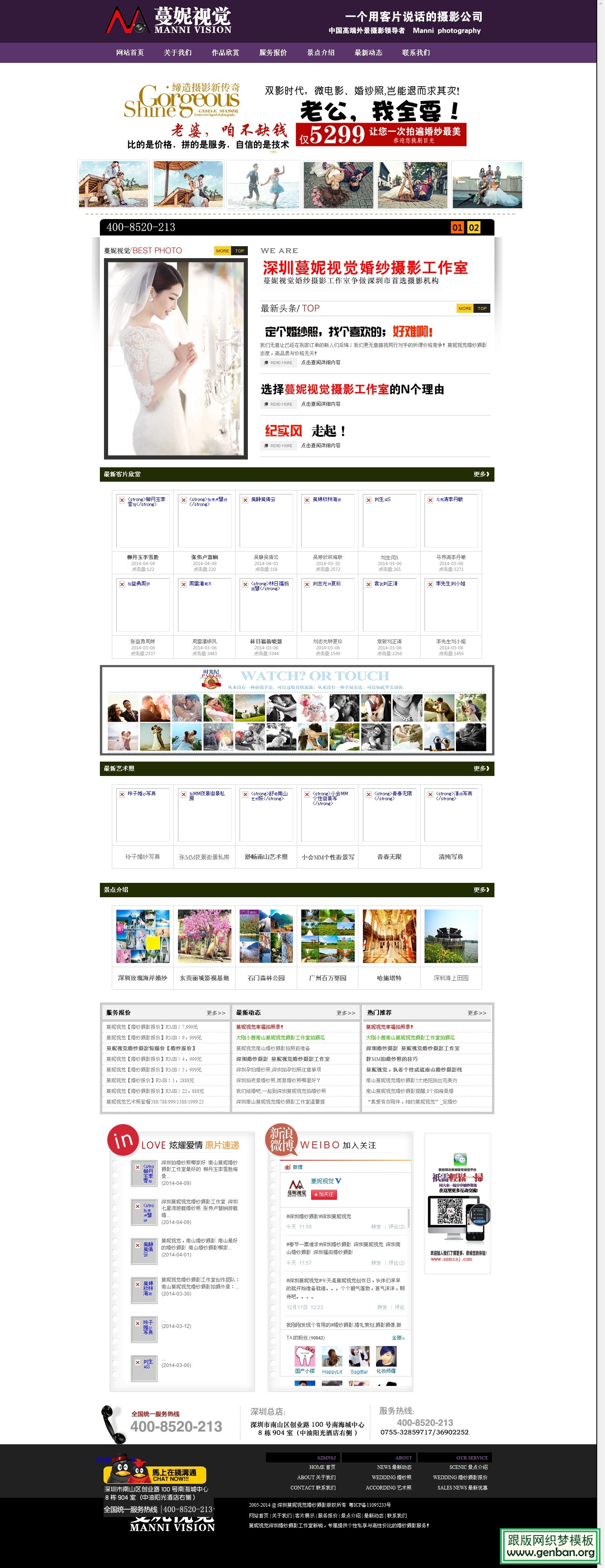Click the black telephone hotline icon
The height and width of the screenshot is (1568, 605).
[x=113, y=1424]
